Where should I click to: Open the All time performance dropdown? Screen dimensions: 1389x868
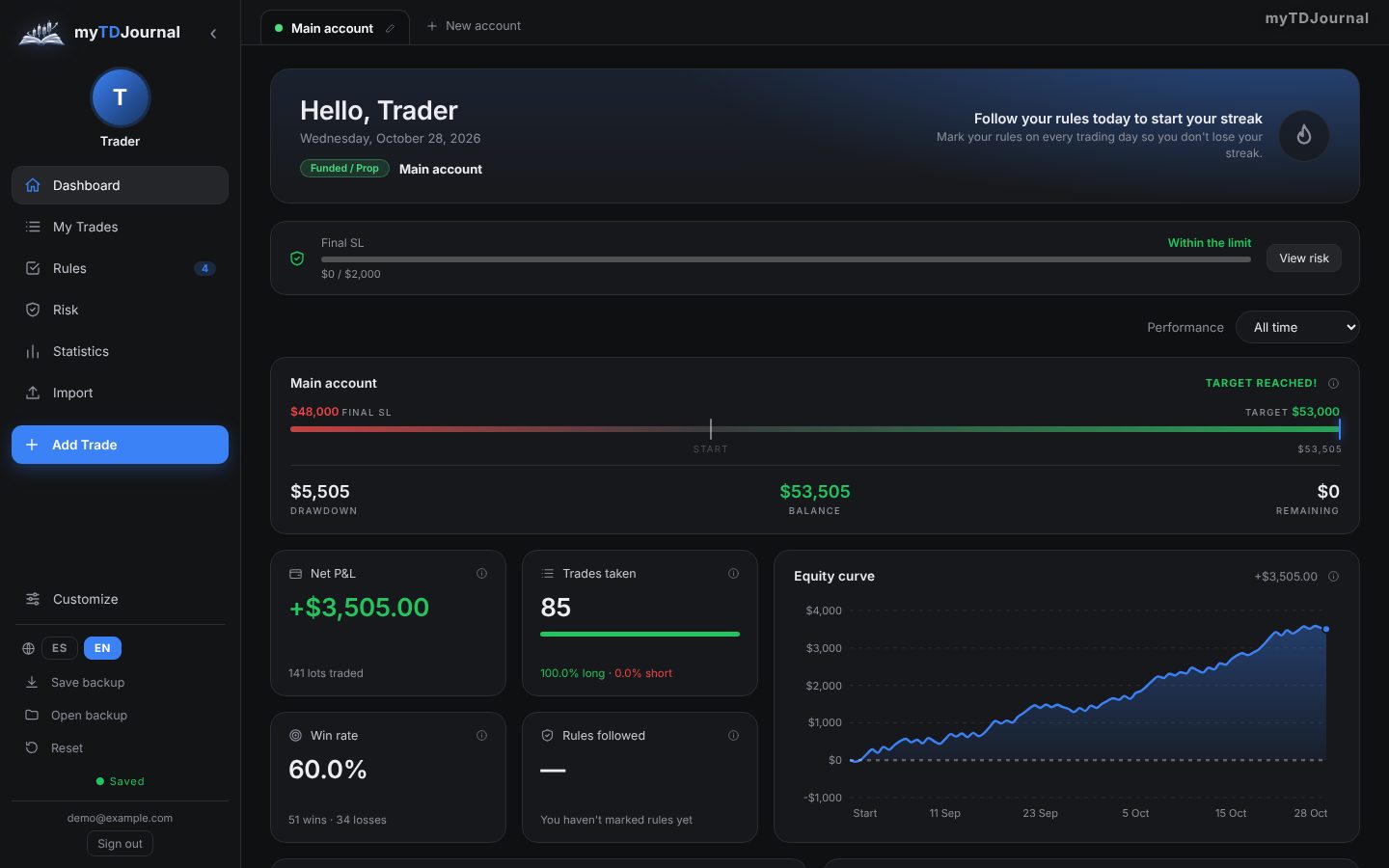point(1297,328)
